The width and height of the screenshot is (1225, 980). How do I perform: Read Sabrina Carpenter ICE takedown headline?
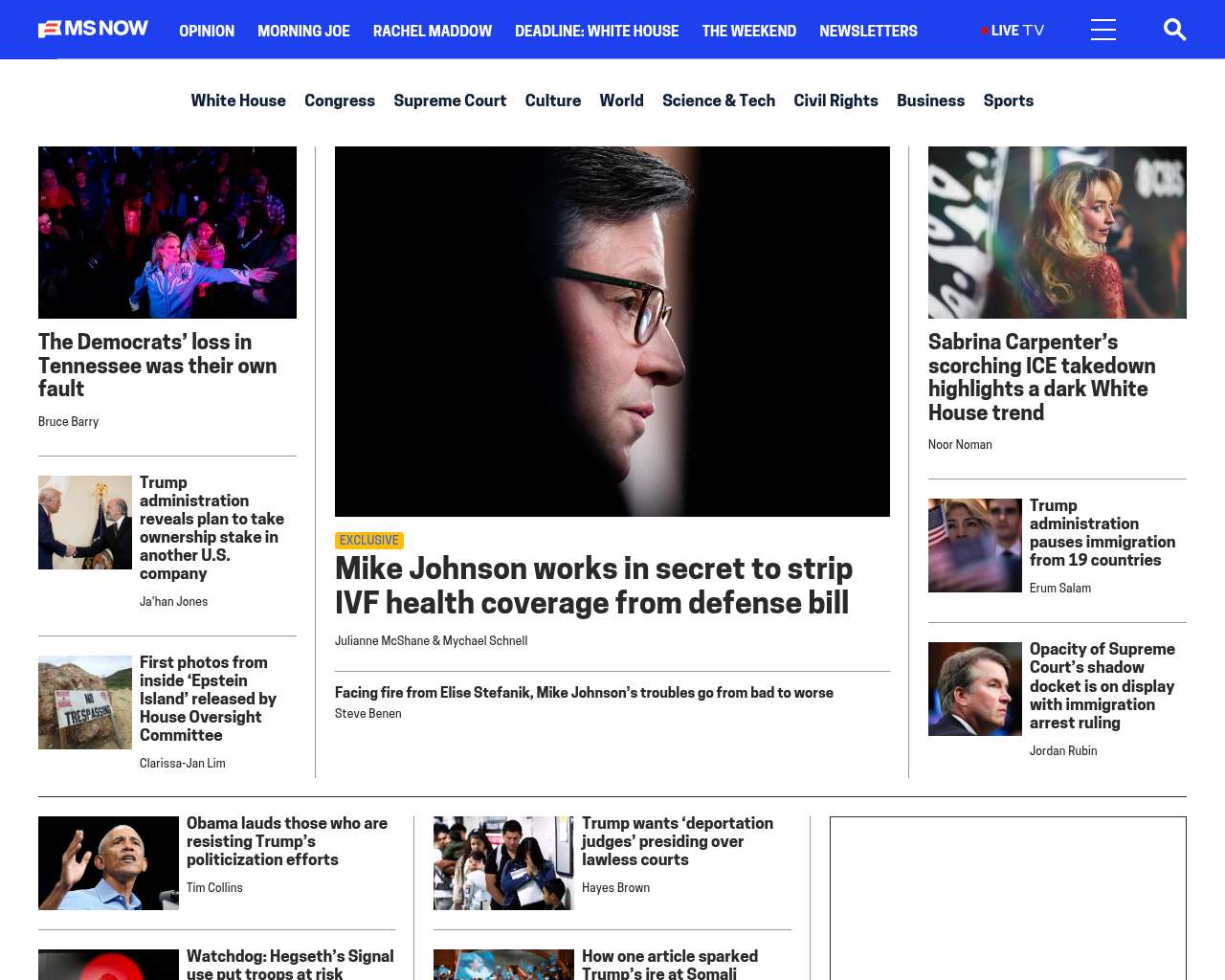click(x=1042, y=377)
